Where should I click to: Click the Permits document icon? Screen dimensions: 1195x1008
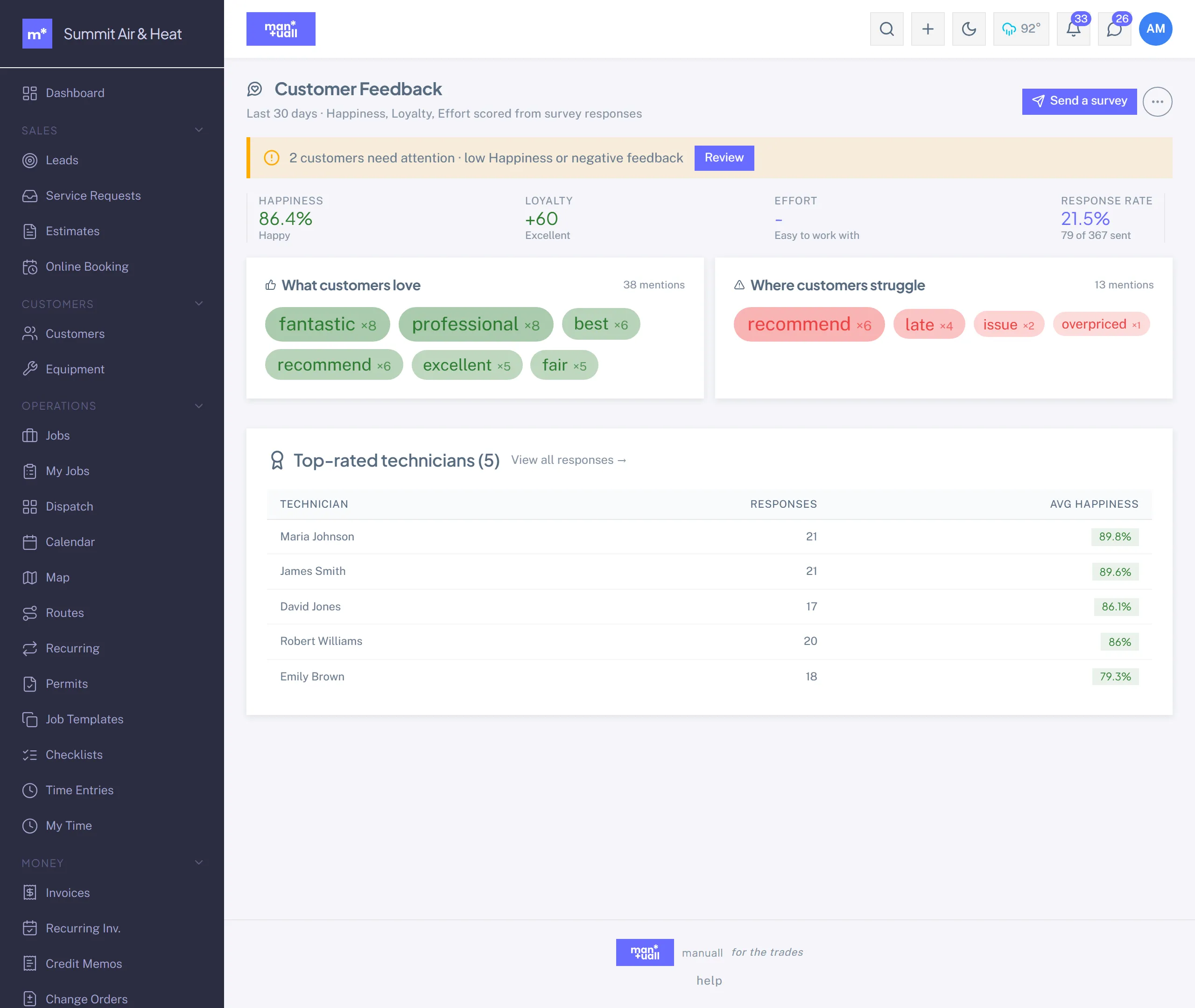[x=30, y=684]
